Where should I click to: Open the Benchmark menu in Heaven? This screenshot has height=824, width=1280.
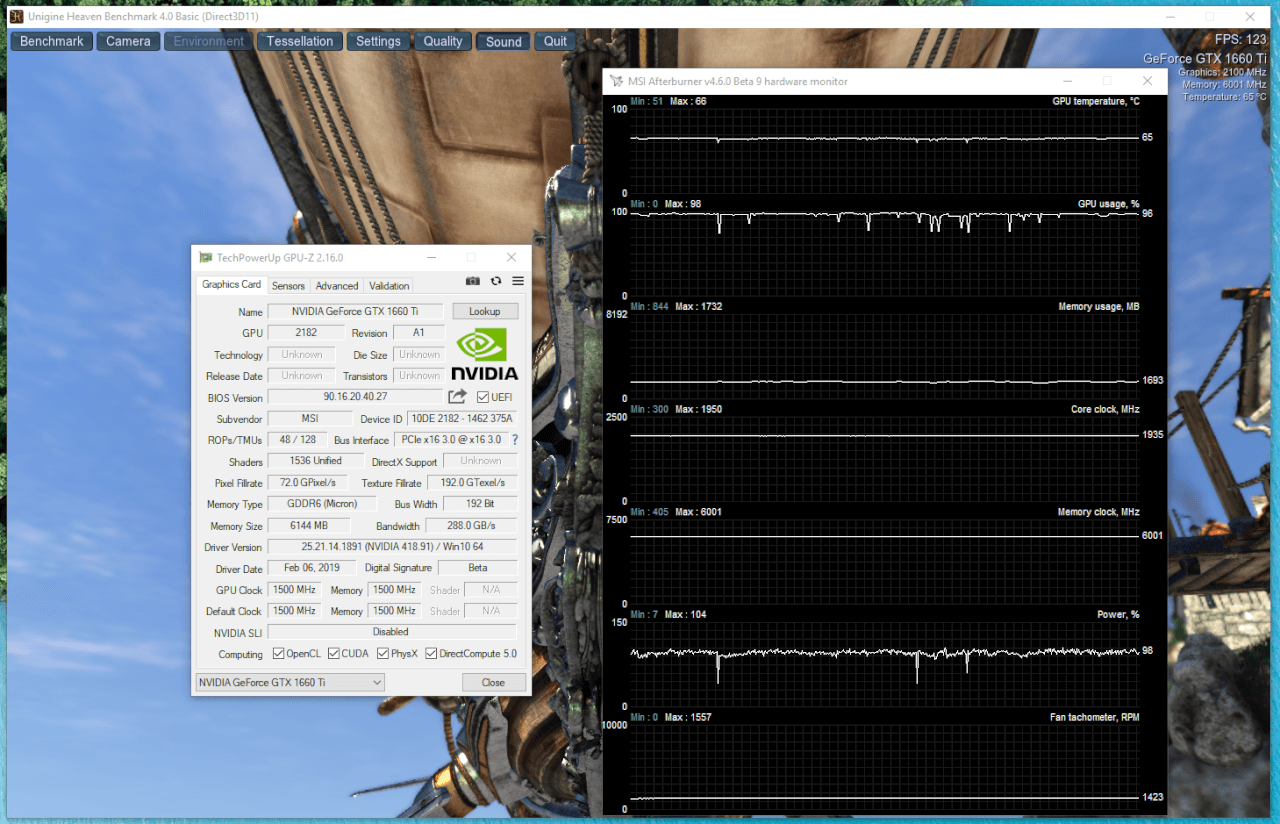click(x=52, y=41)
